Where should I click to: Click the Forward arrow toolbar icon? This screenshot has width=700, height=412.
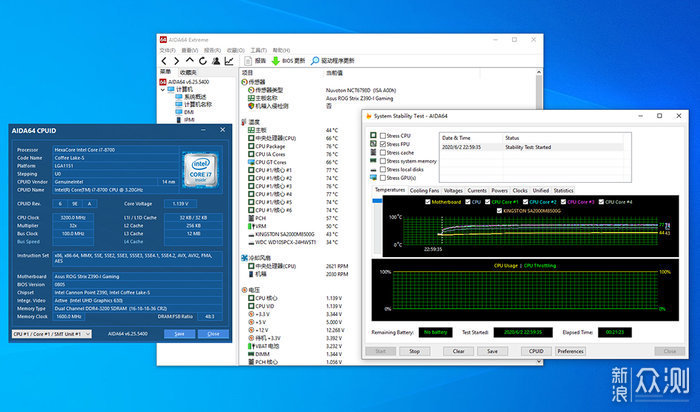pos(177,61)
